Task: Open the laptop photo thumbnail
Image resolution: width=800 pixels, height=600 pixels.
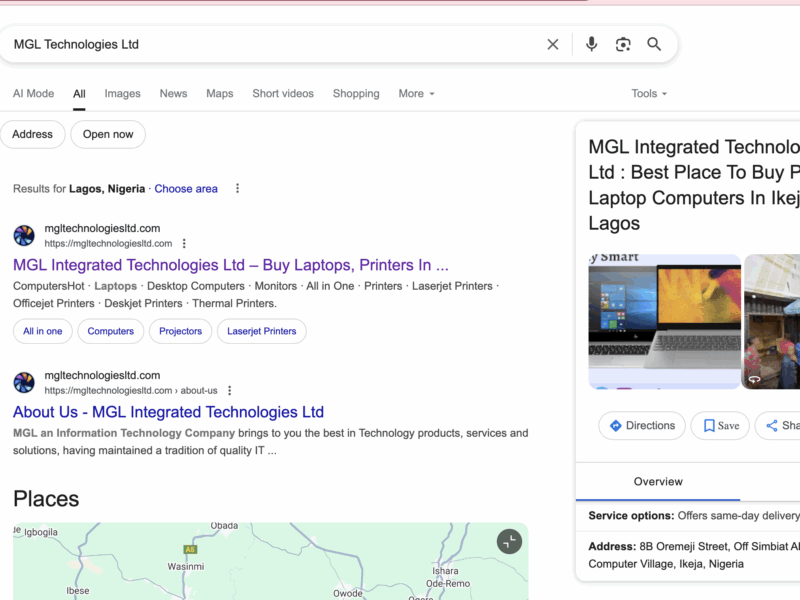Action: tap(664, 321)
